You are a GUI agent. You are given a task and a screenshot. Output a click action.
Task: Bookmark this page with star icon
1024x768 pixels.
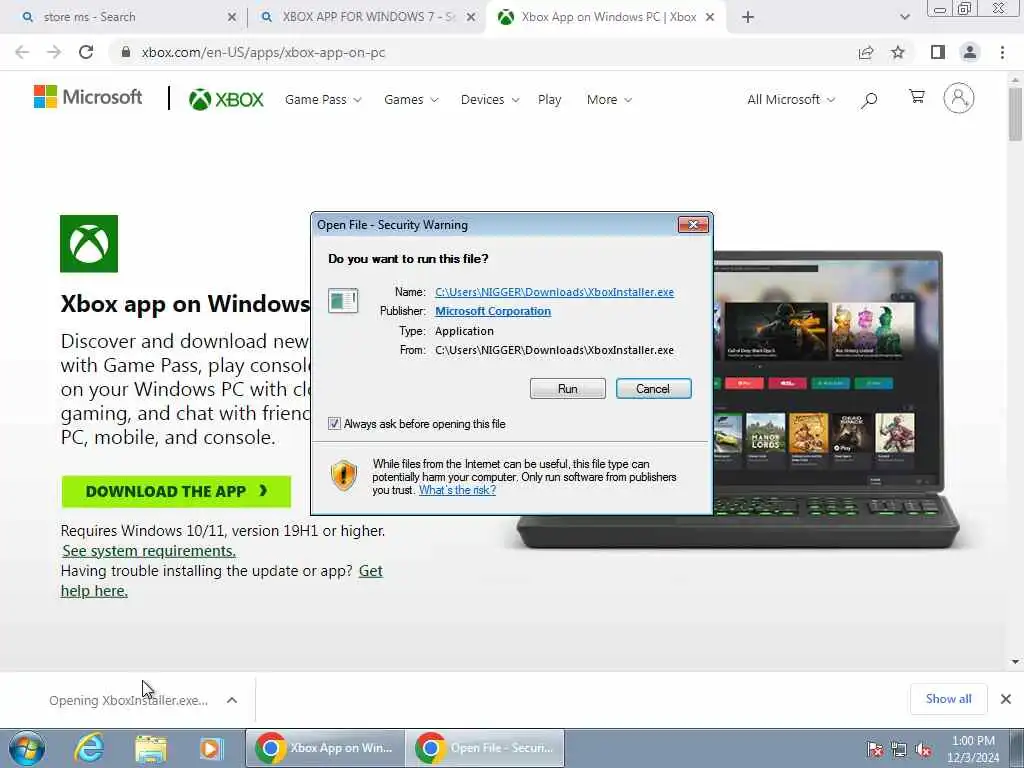click(x=898, y=52)
